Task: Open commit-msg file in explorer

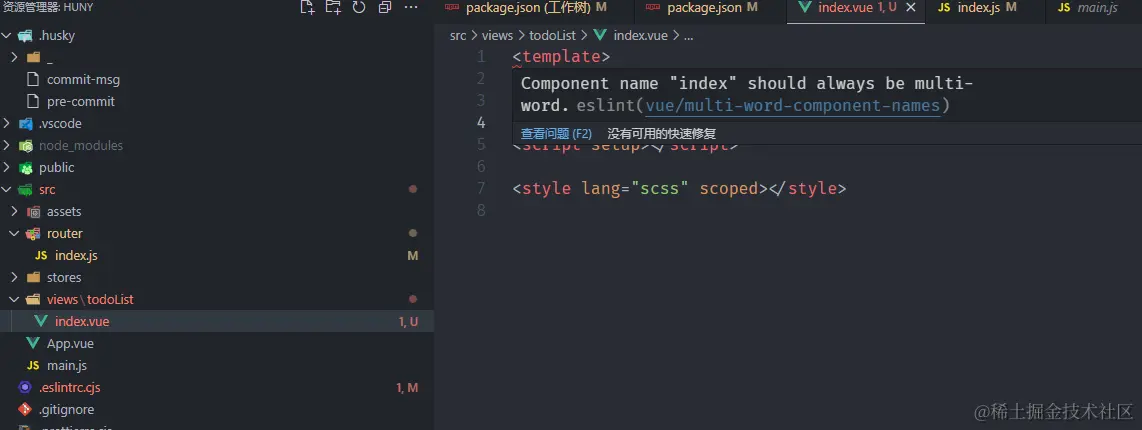Action: (x=83, y=79)
